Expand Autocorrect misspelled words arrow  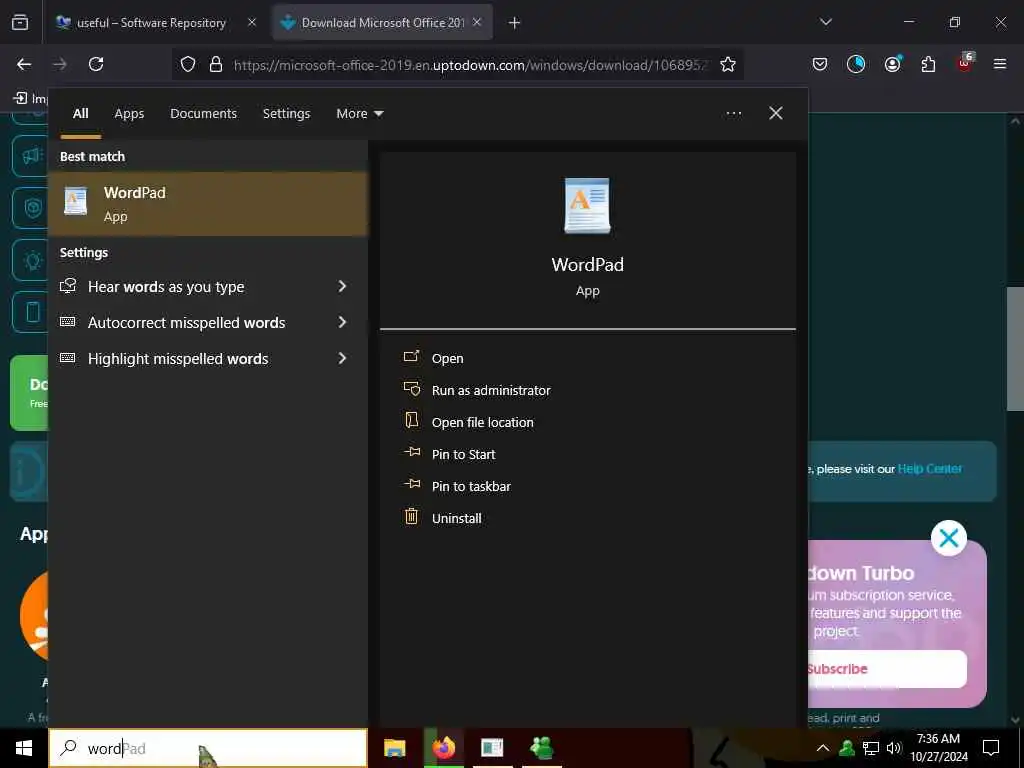coord(342,322)
